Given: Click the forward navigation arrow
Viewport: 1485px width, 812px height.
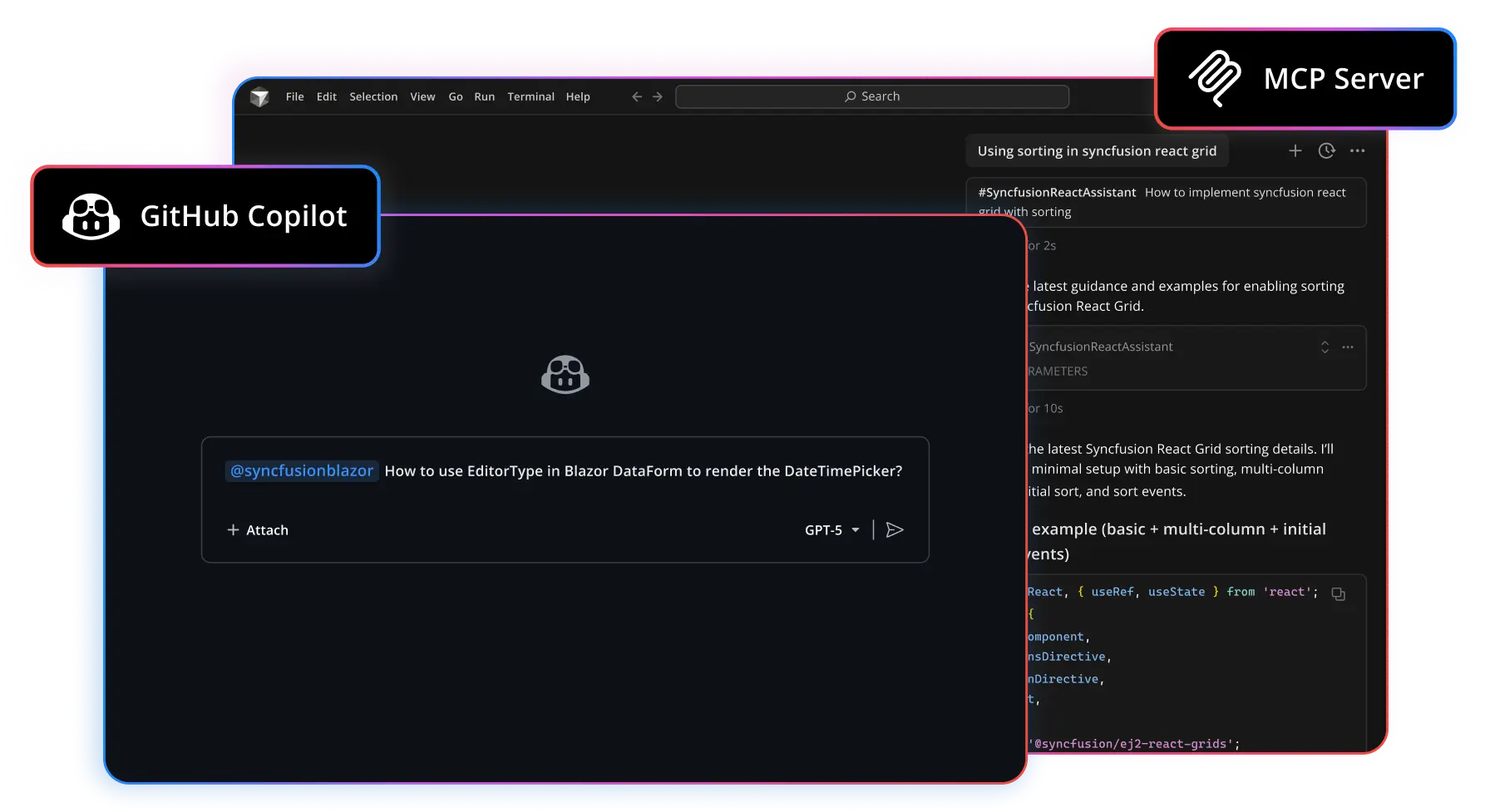Looking at the screenshot, I should 658,96.
